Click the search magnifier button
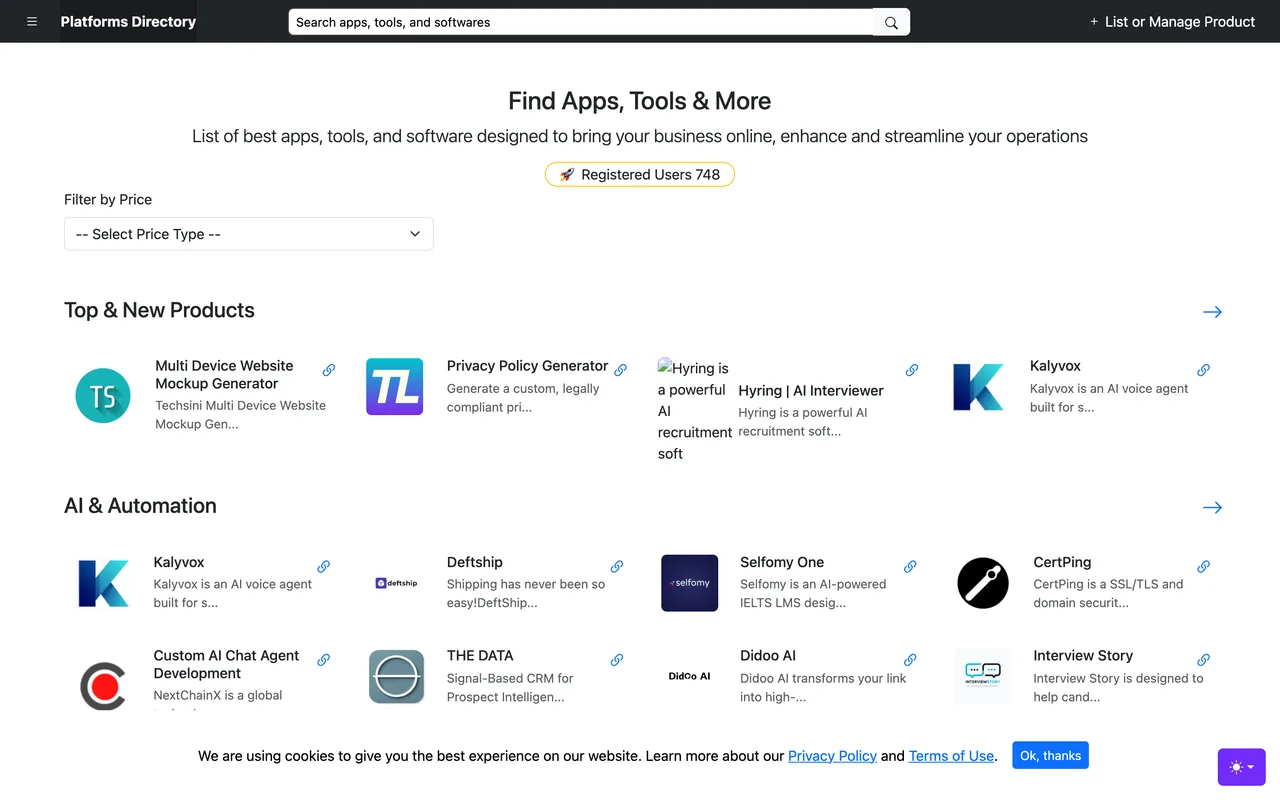The image size is (1280, 800). point(891,22)
